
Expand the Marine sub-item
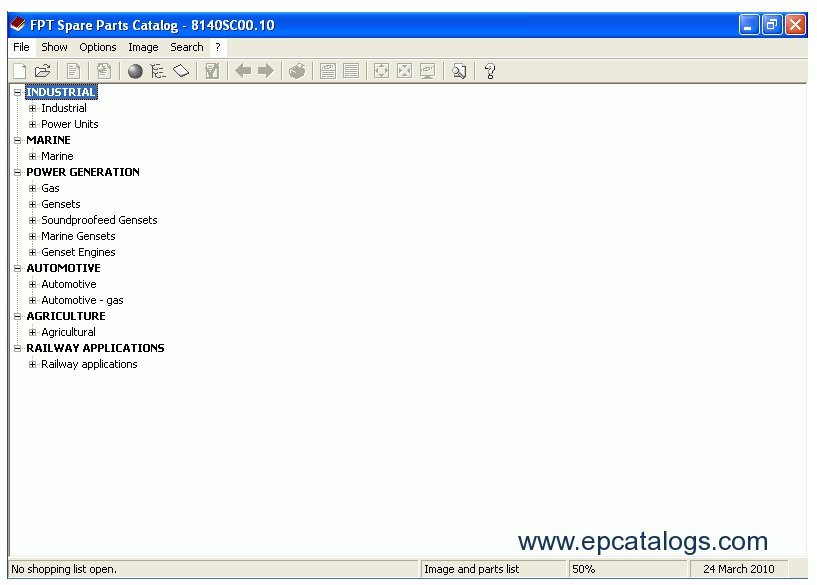[32, 156]
